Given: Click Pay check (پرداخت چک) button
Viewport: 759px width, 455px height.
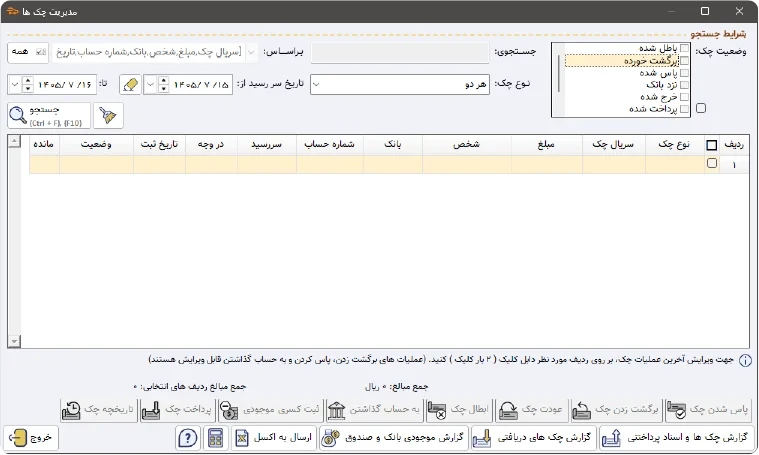Looking at the screenshot, I should point(177,410).
